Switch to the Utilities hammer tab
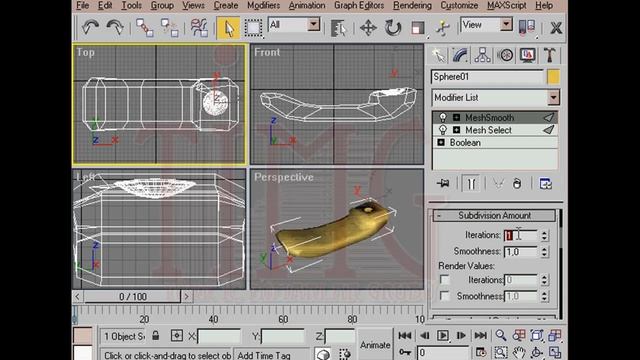Screen dimensions: 640x360 [549, 55]
